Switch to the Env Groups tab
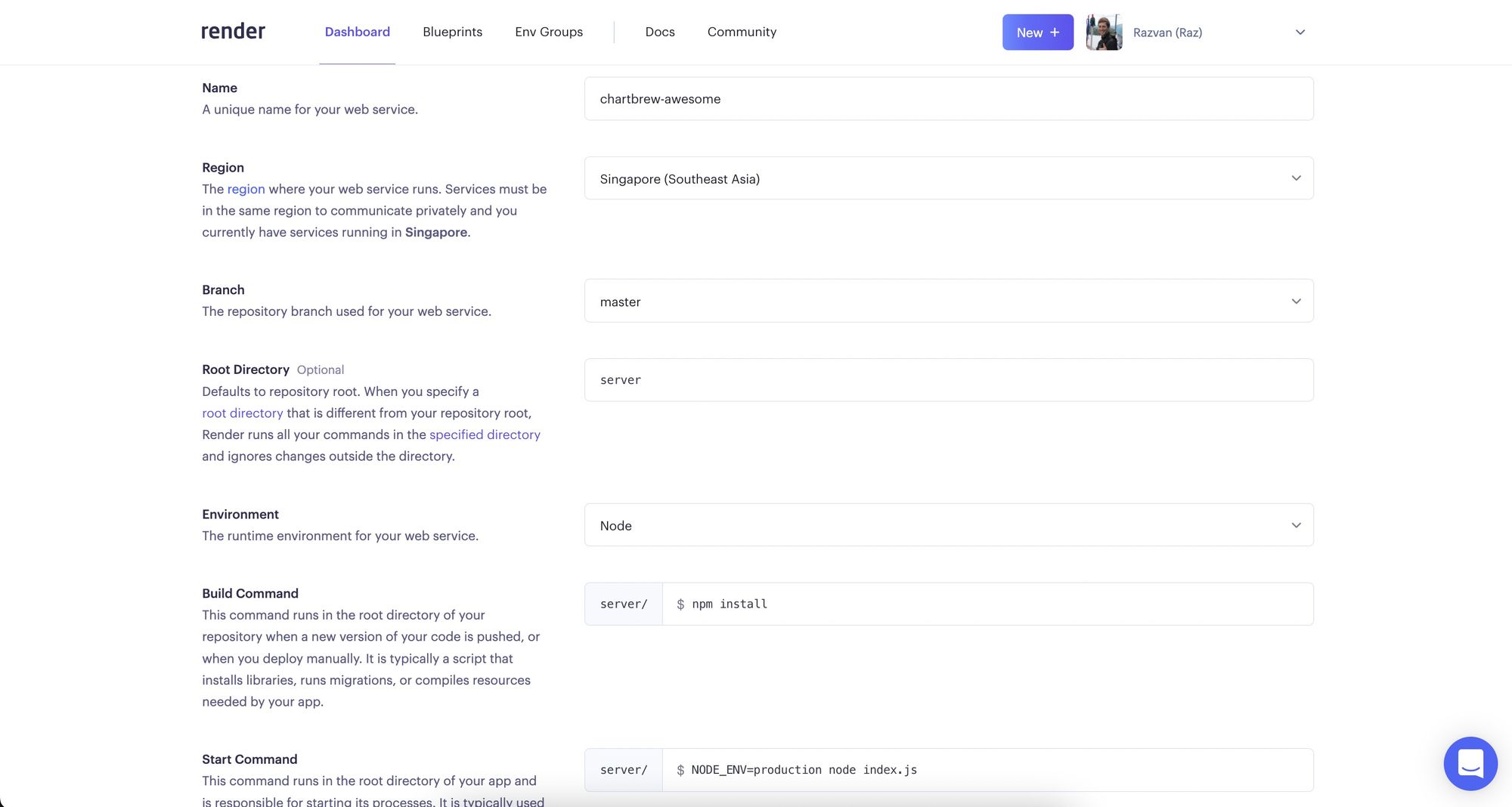 (548, 32)
